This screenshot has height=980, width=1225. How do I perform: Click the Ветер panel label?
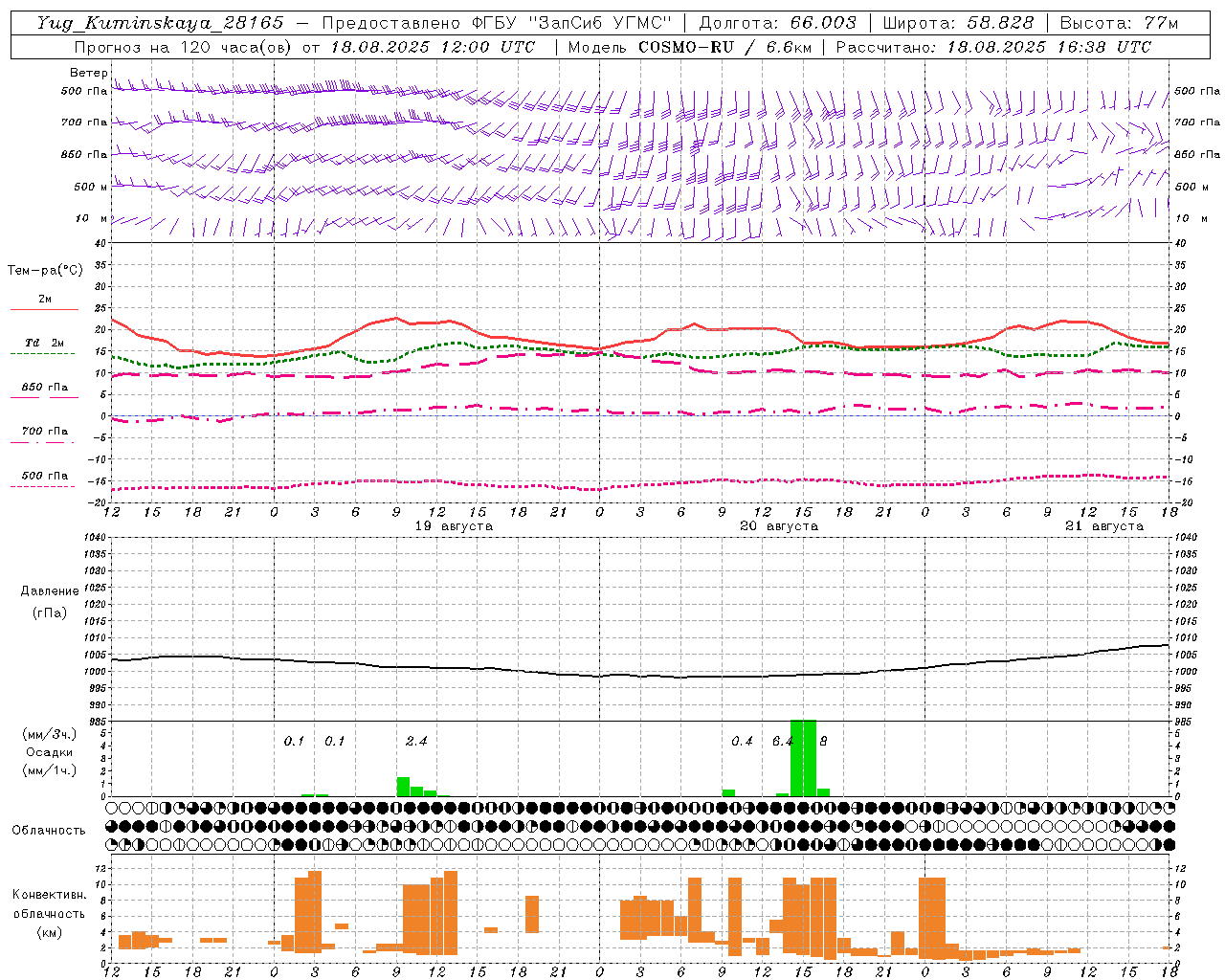click(x=88, y=73)
